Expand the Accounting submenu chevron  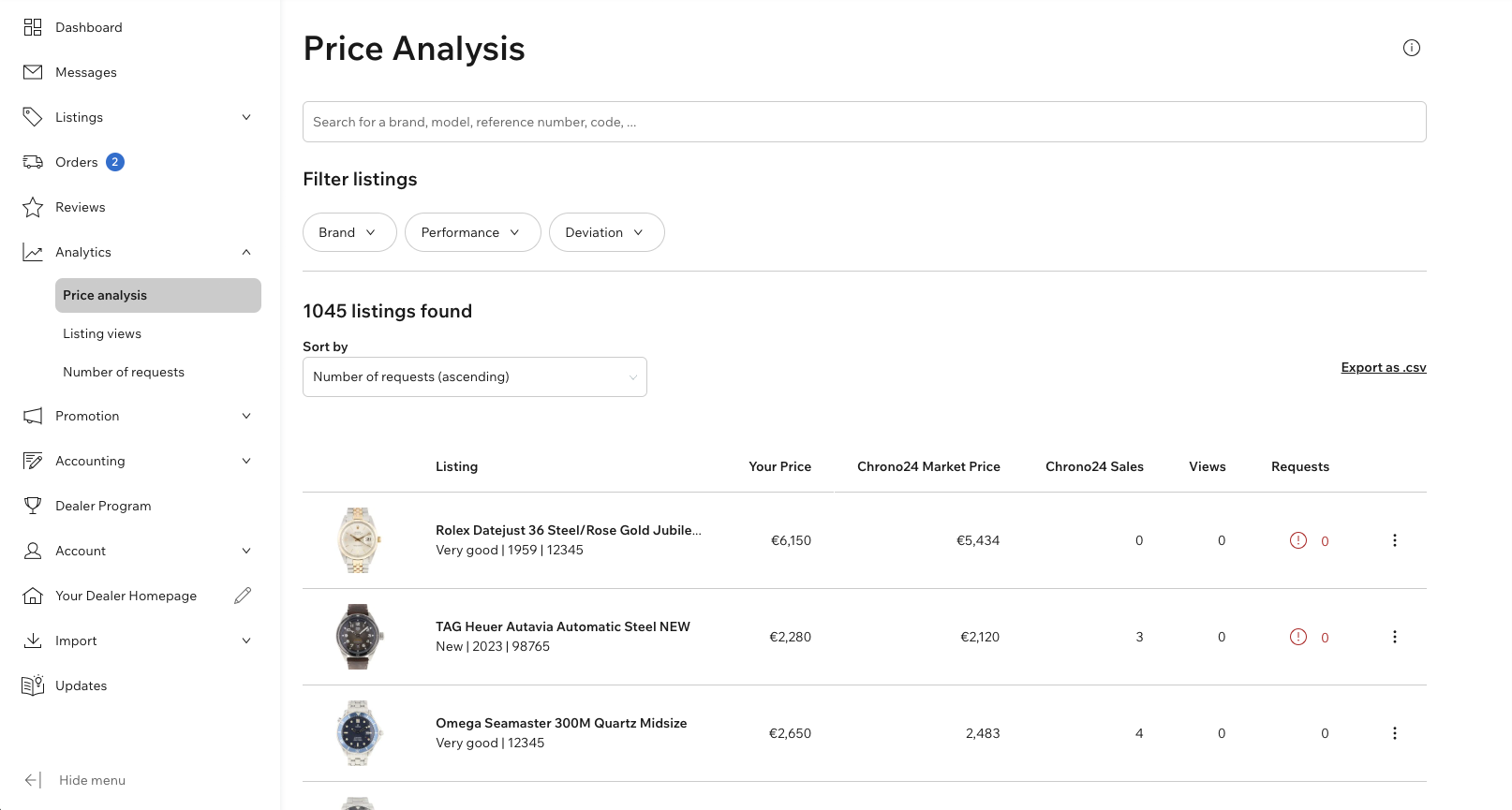[x=246, y=461]
